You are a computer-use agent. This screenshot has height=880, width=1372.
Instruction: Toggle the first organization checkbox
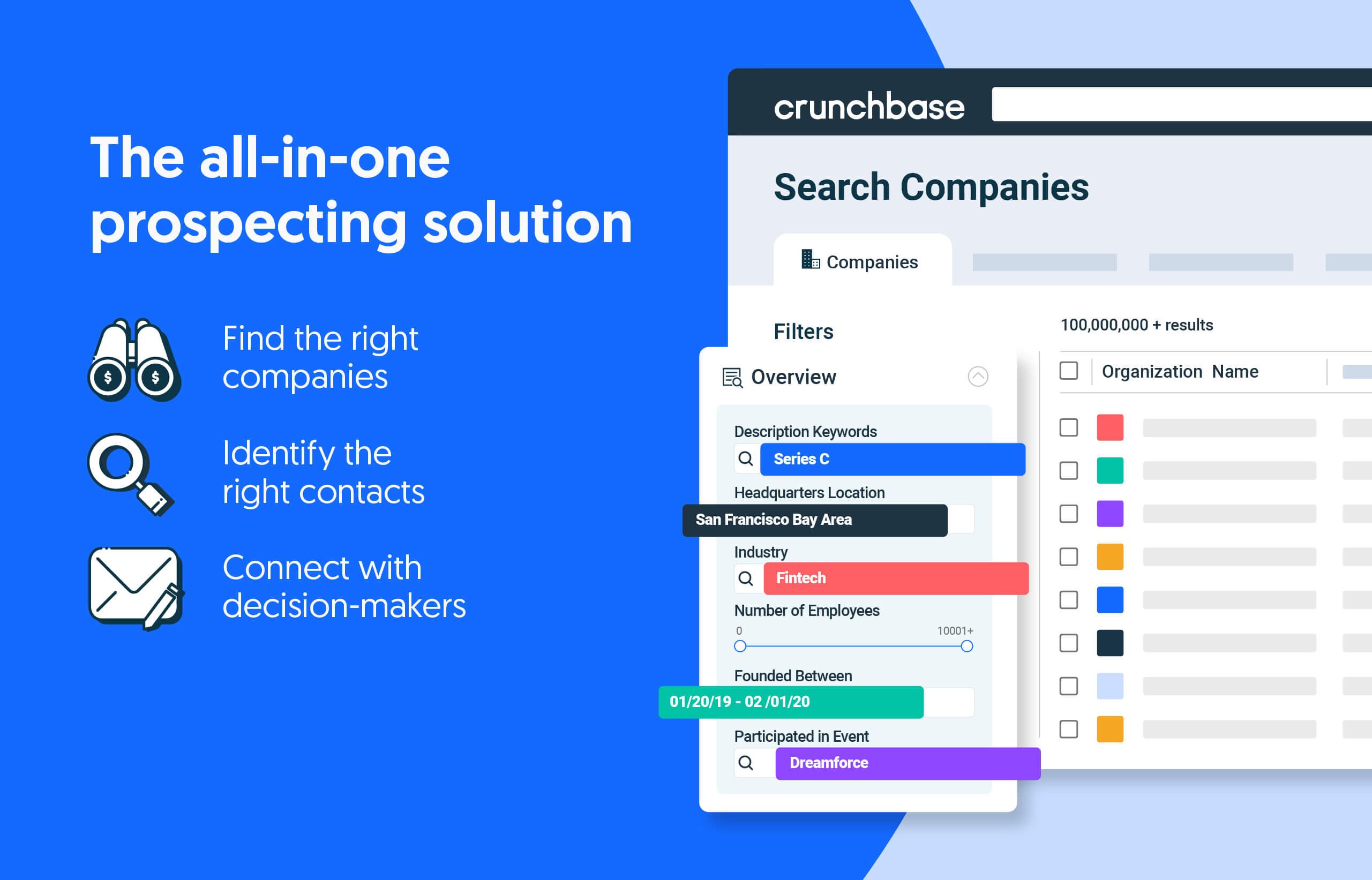point(1069,427)
